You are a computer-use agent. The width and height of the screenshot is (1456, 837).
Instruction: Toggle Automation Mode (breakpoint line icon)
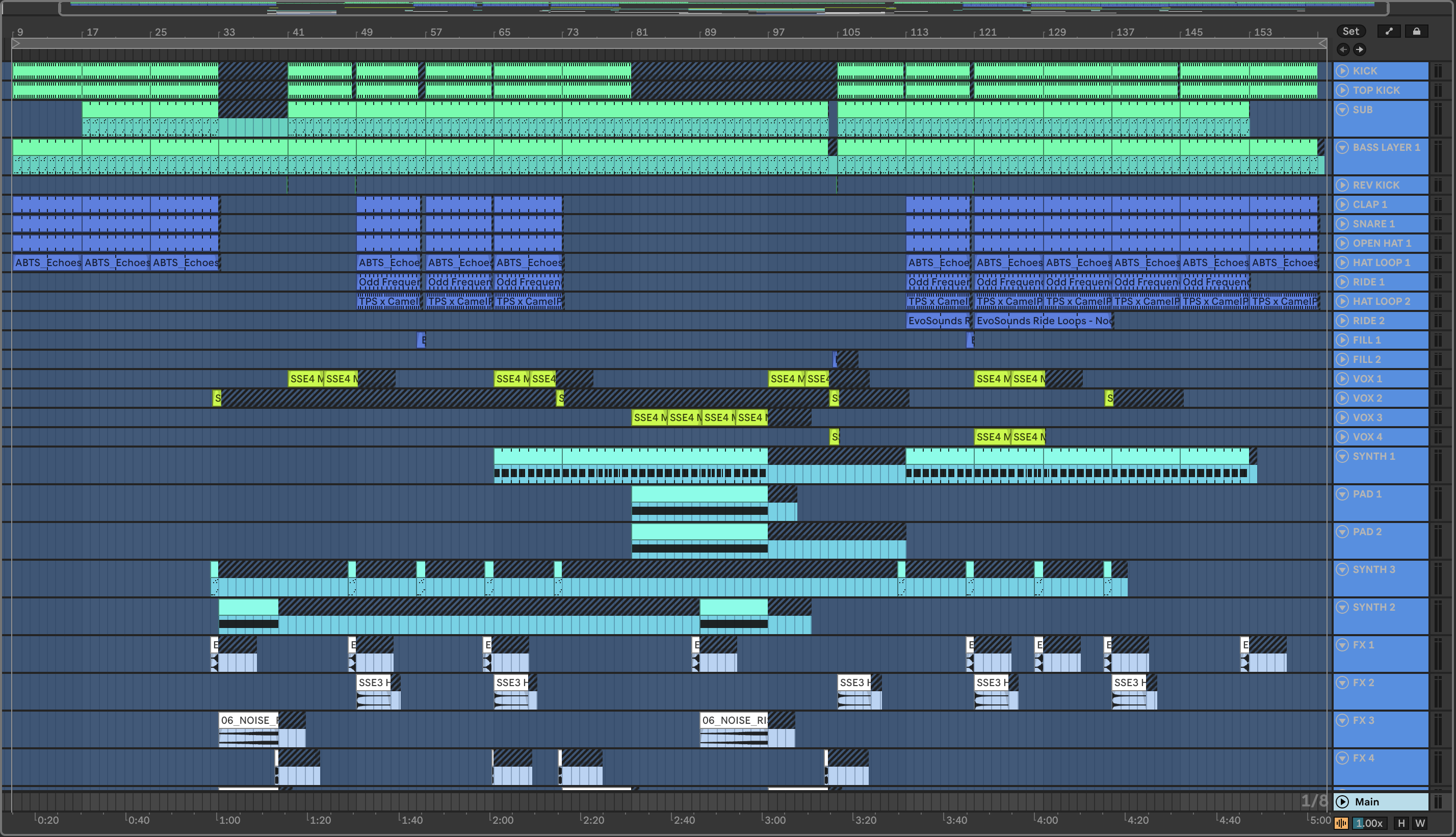click(1389, 32)
